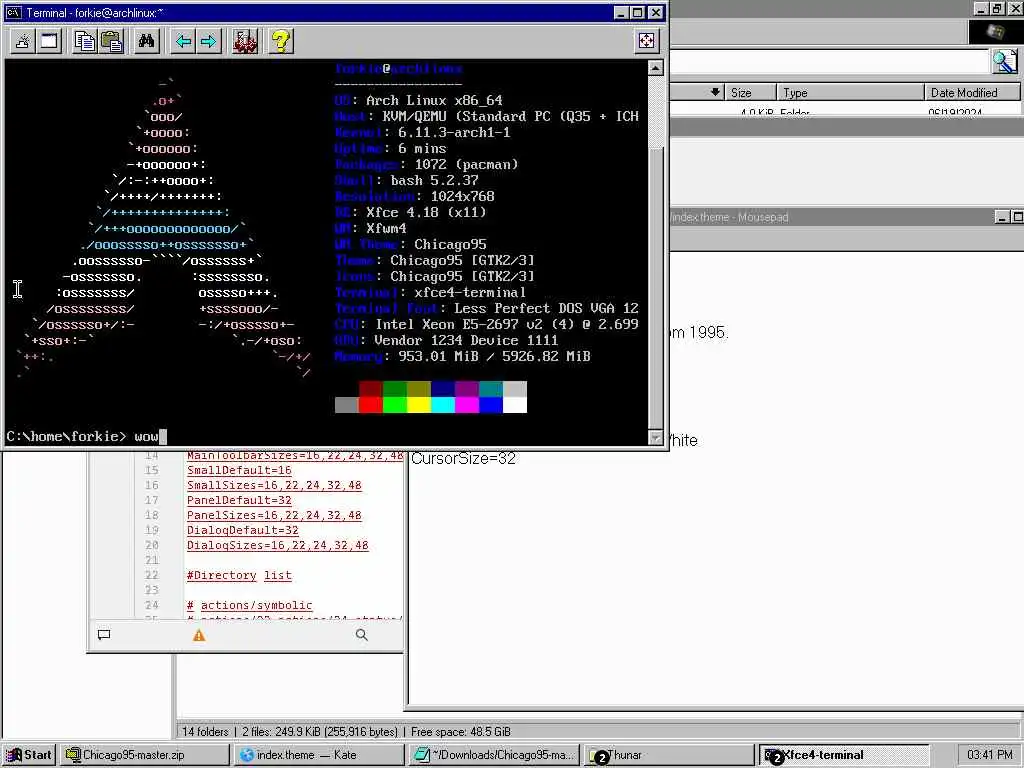1024x768 pixels.
Task: Open a new terminal window
Action: 50,41
